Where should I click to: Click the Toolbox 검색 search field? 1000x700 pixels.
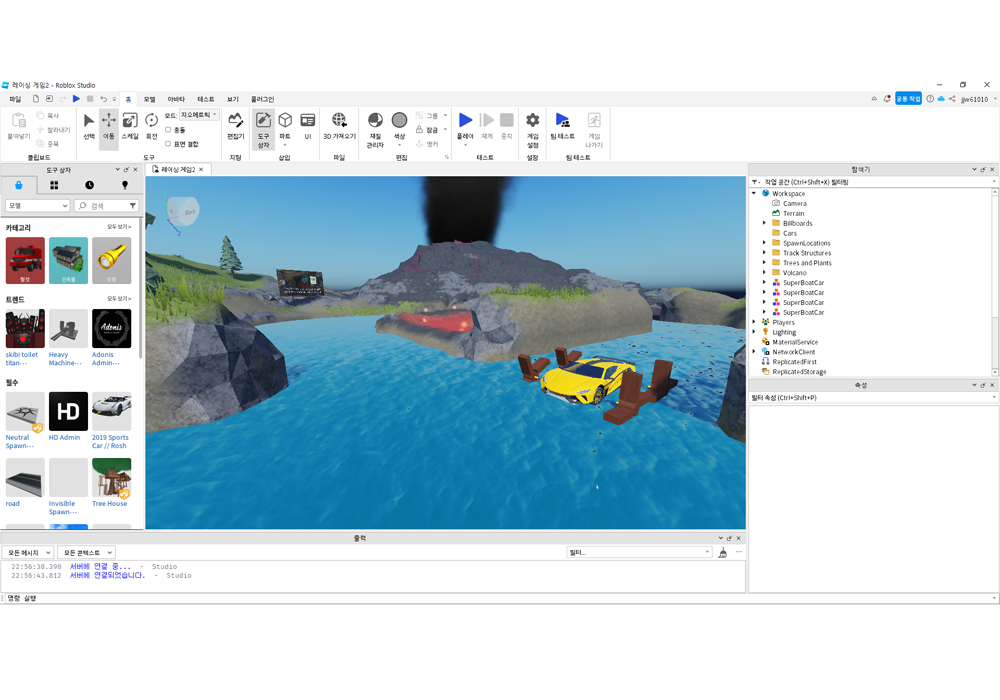coord(106,206)
